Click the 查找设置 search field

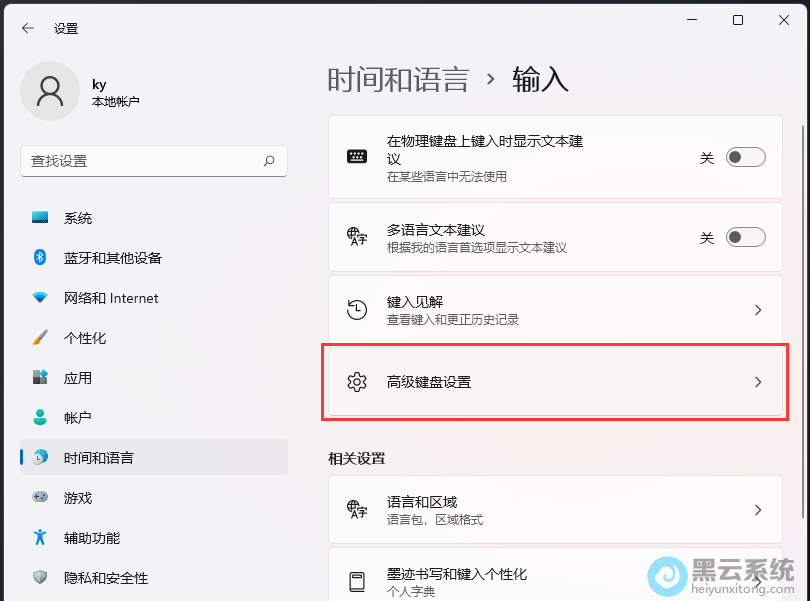pyautogui.click(x=140, y=161)
